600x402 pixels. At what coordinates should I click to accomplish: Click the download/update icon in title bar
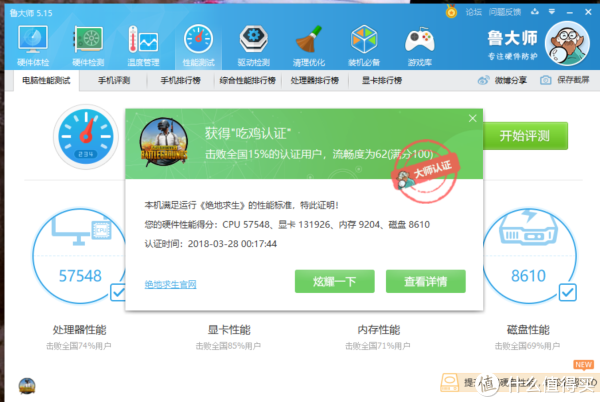click(535, 12)
